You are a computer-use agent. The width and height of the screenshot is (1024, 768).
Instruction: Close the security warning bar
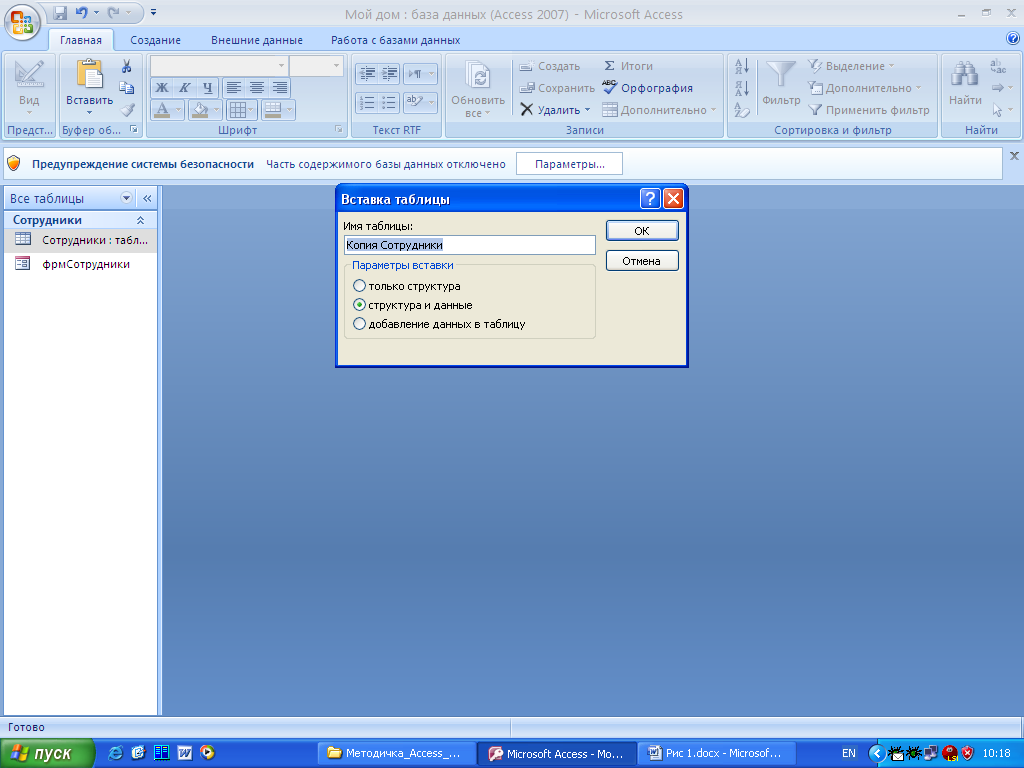(1014, 155)
